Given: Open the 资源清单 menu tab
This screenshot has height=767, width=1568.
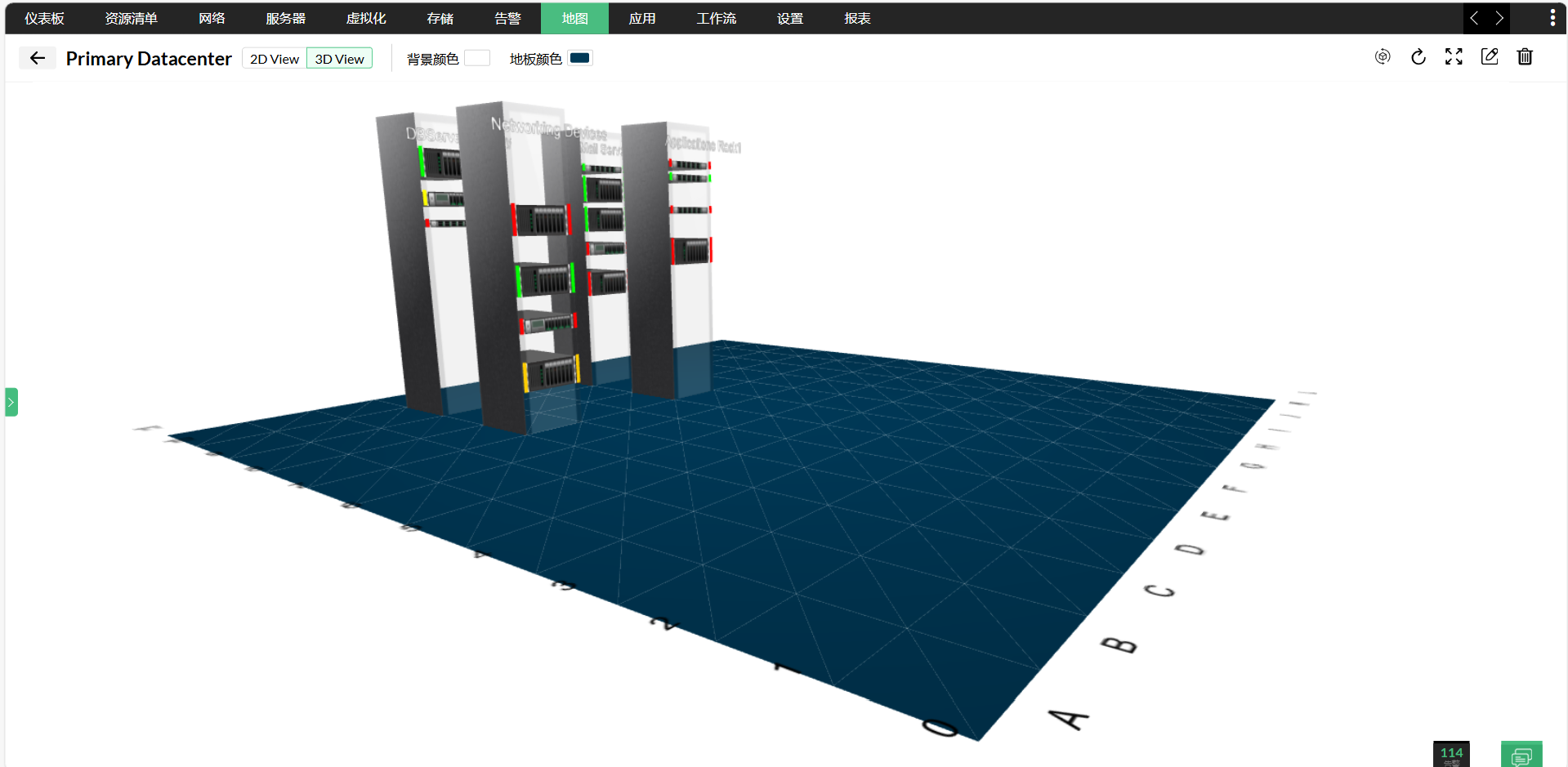Looking at the screenshot, I should tap(131, 18).
